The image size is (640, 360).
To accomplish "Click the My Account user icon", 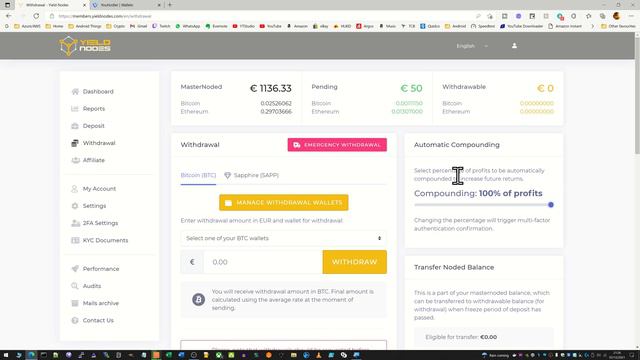I will click(75, 189).
